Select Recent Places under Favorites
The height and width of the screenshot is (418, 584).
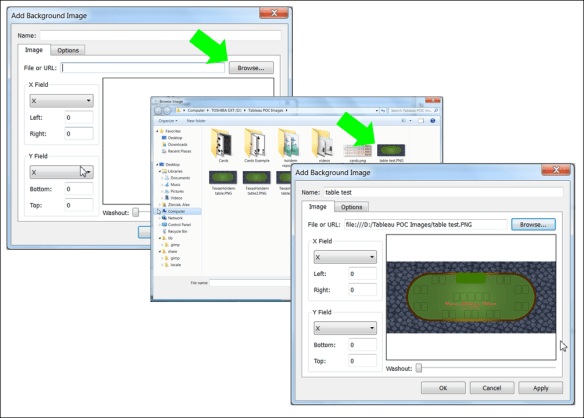click(x=179, y=151)
